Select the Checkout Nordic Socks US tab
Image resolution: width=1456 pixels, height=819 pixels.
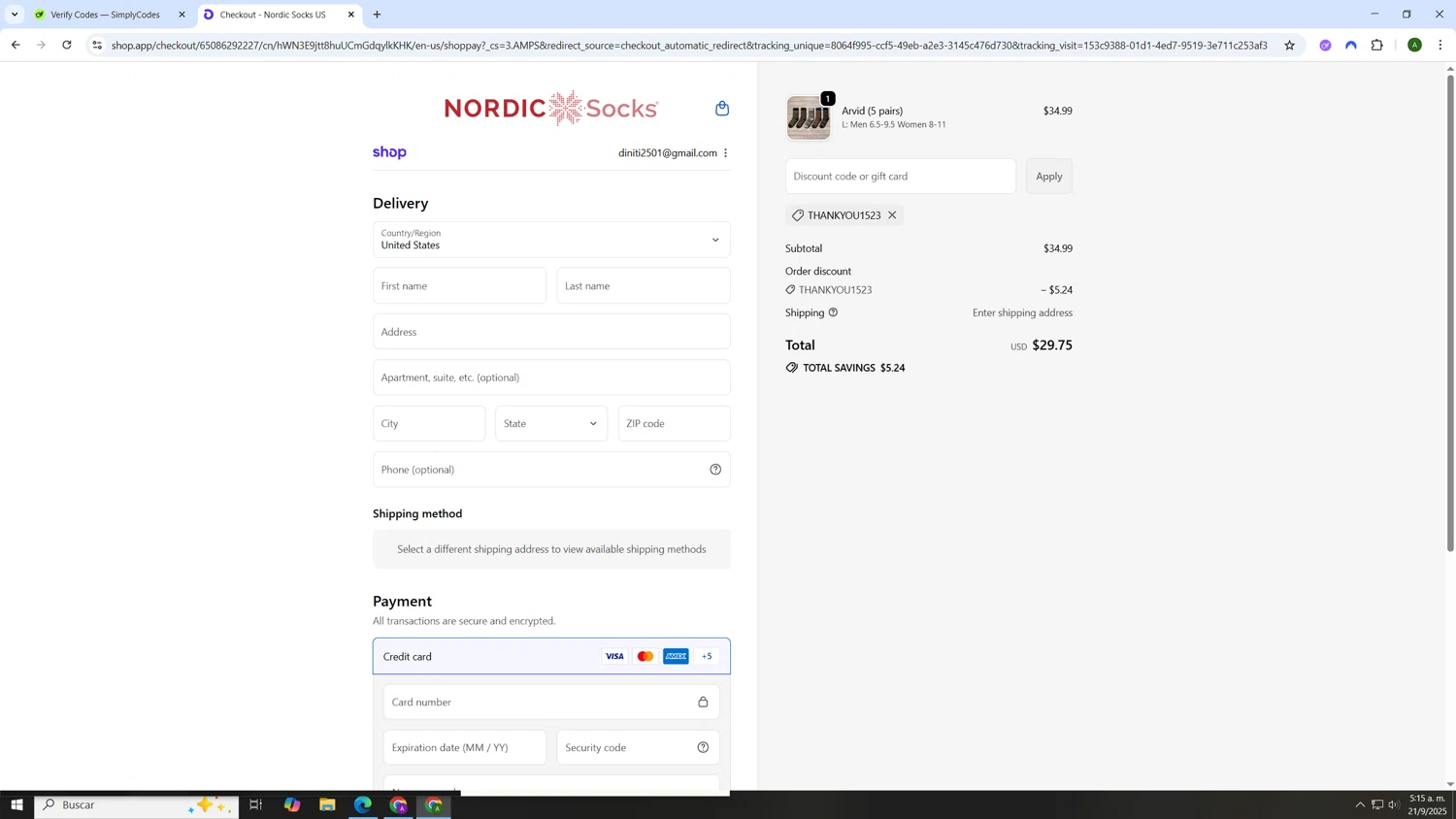click(x=273, y=15)
